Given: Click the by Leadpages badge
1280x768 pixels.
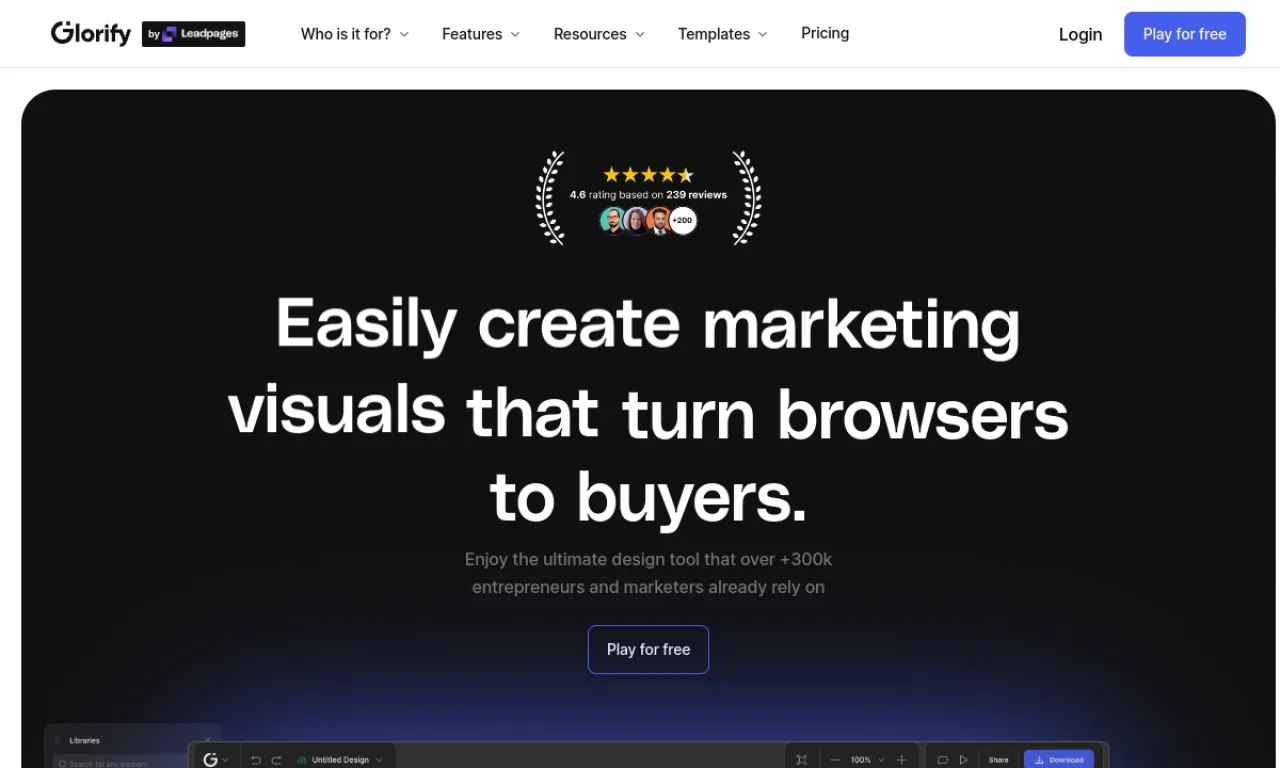Looking at the screenshot, I should pos(193,34).
